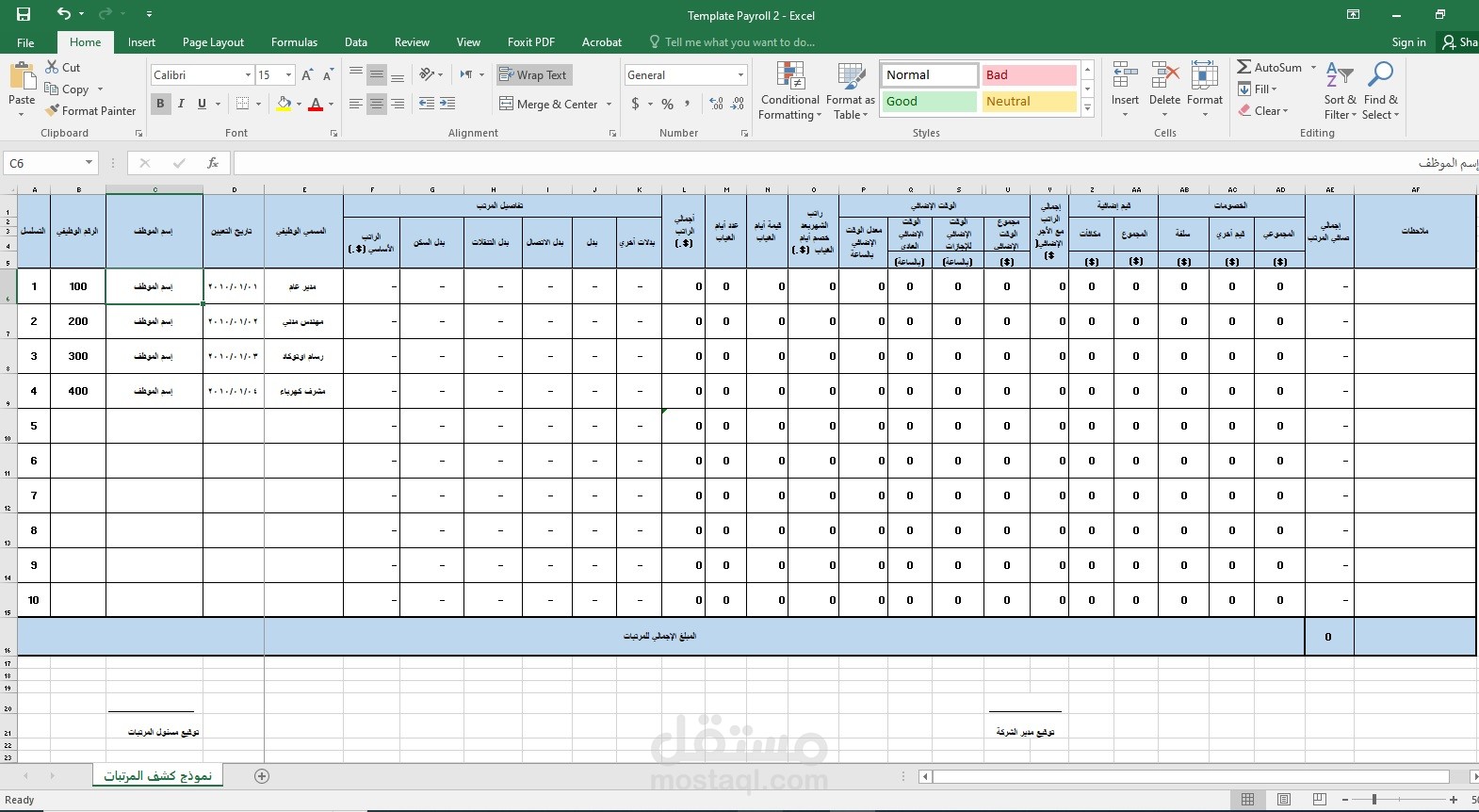The width and height of the screenshot is (1479, 812).
Task: Open Conditional Formatting
Action: pos(789,91)
